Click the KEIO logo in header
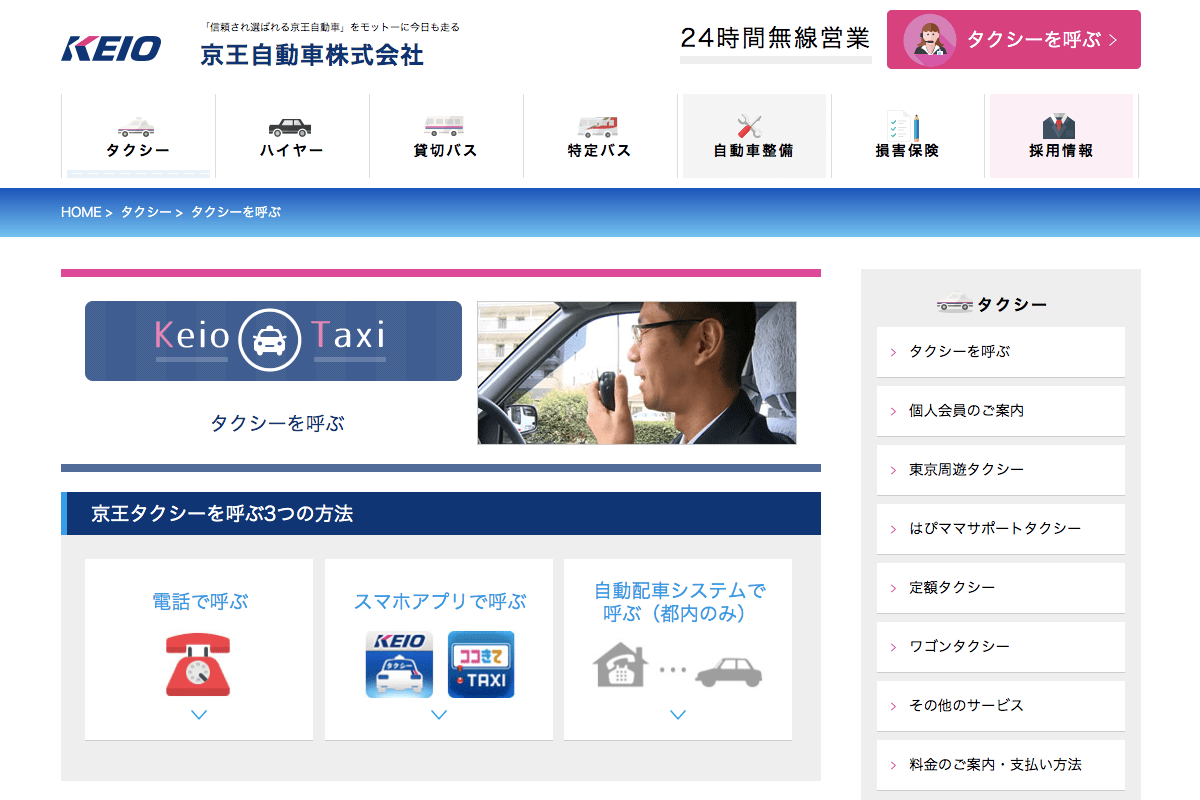 tap(111, 48)
